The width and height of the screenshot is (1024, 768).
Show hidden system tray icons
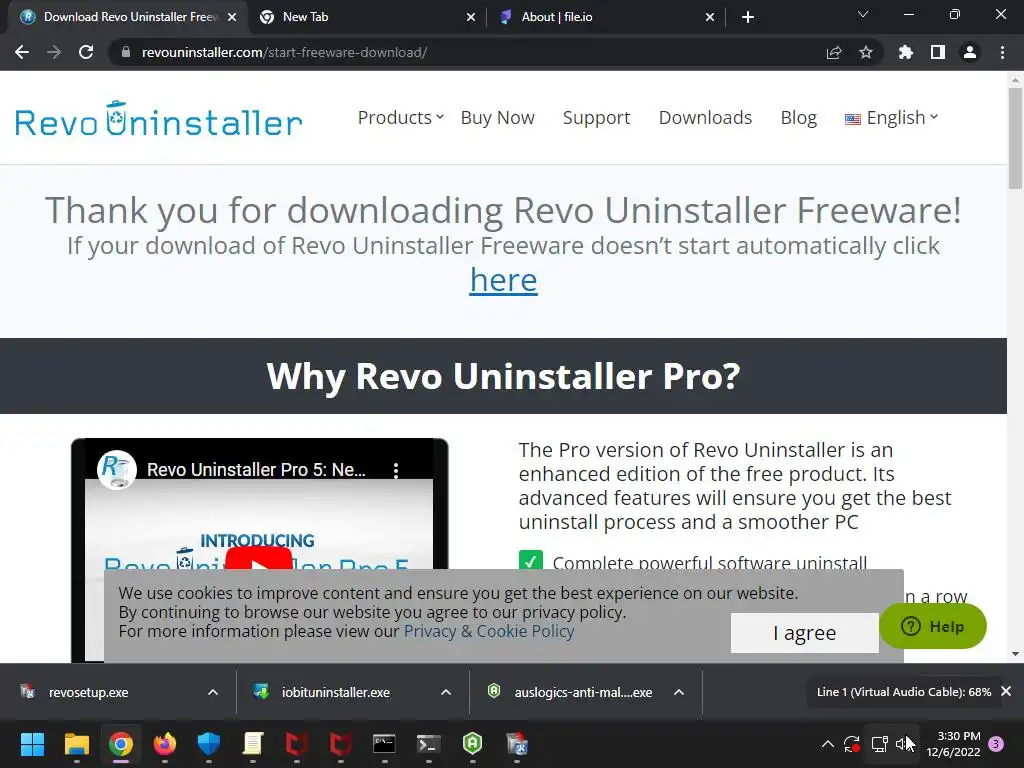tap(827, 744)
